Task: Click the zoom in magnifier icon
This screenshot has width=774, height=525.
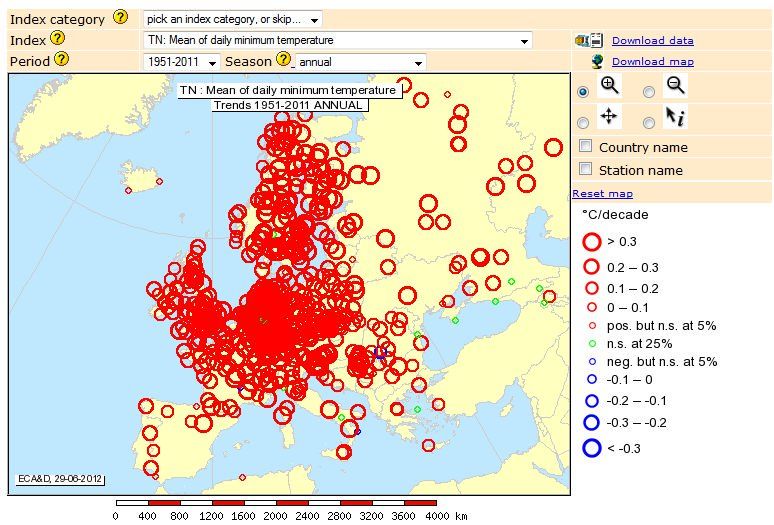Action: point(609,85)
